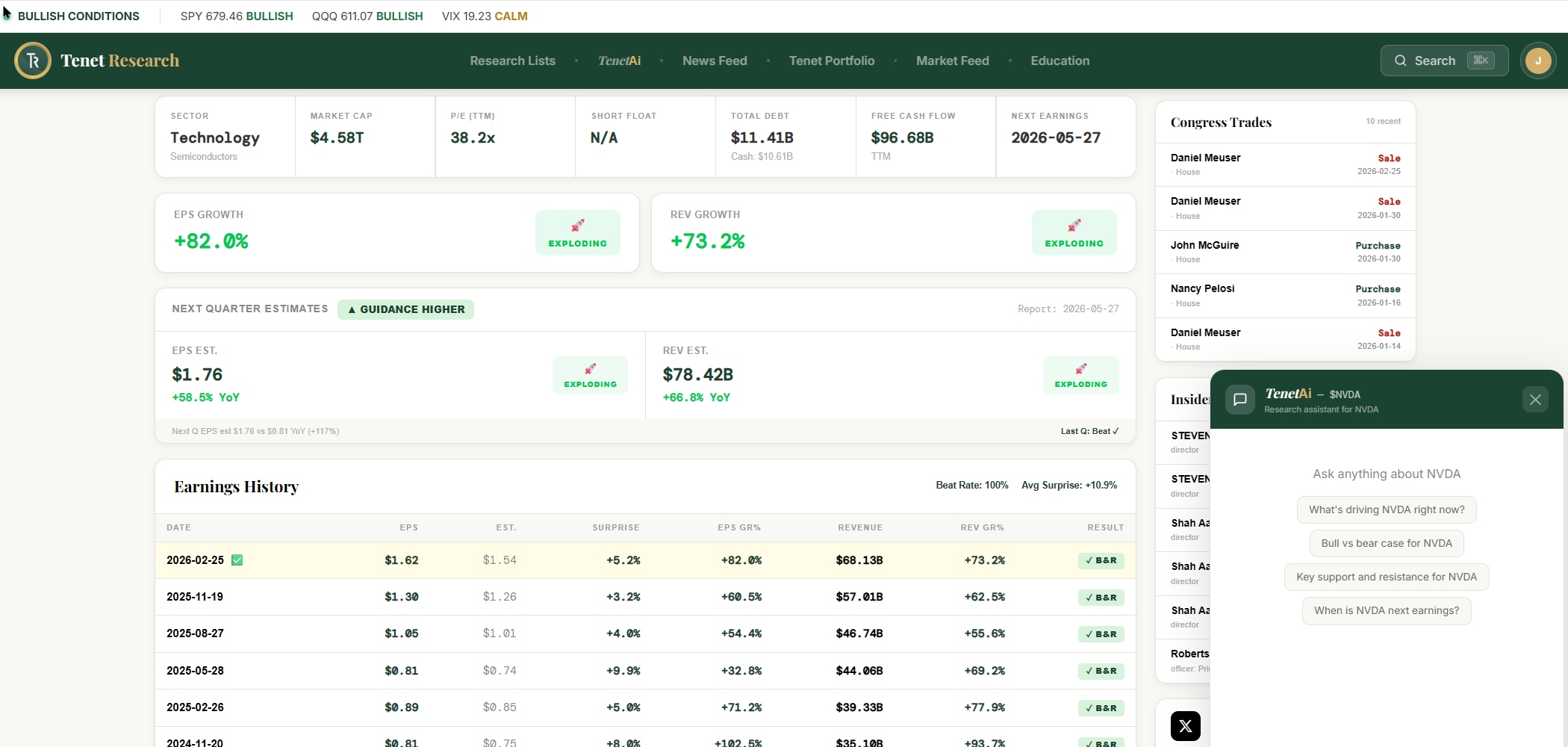Click the REVENUE column header
Viewport: 1568px width, 747px height.
click(x=860, y=527)
